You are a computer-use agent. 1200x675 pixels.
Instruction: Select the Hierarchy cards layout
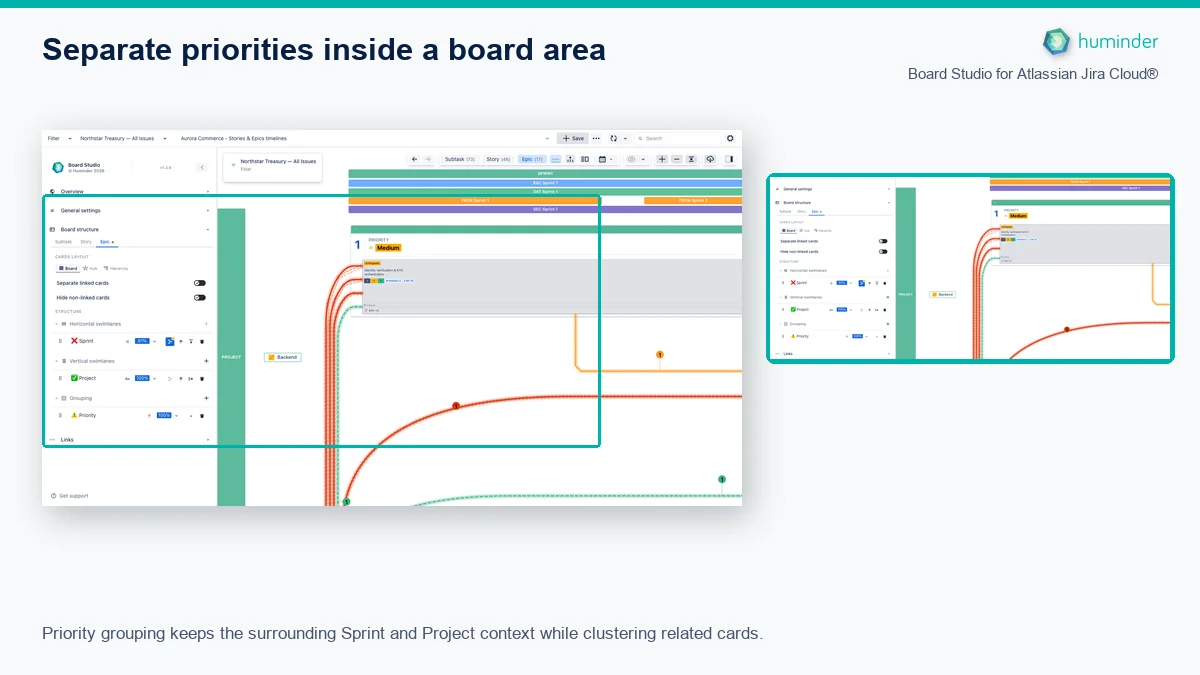[x=116, y=268]
